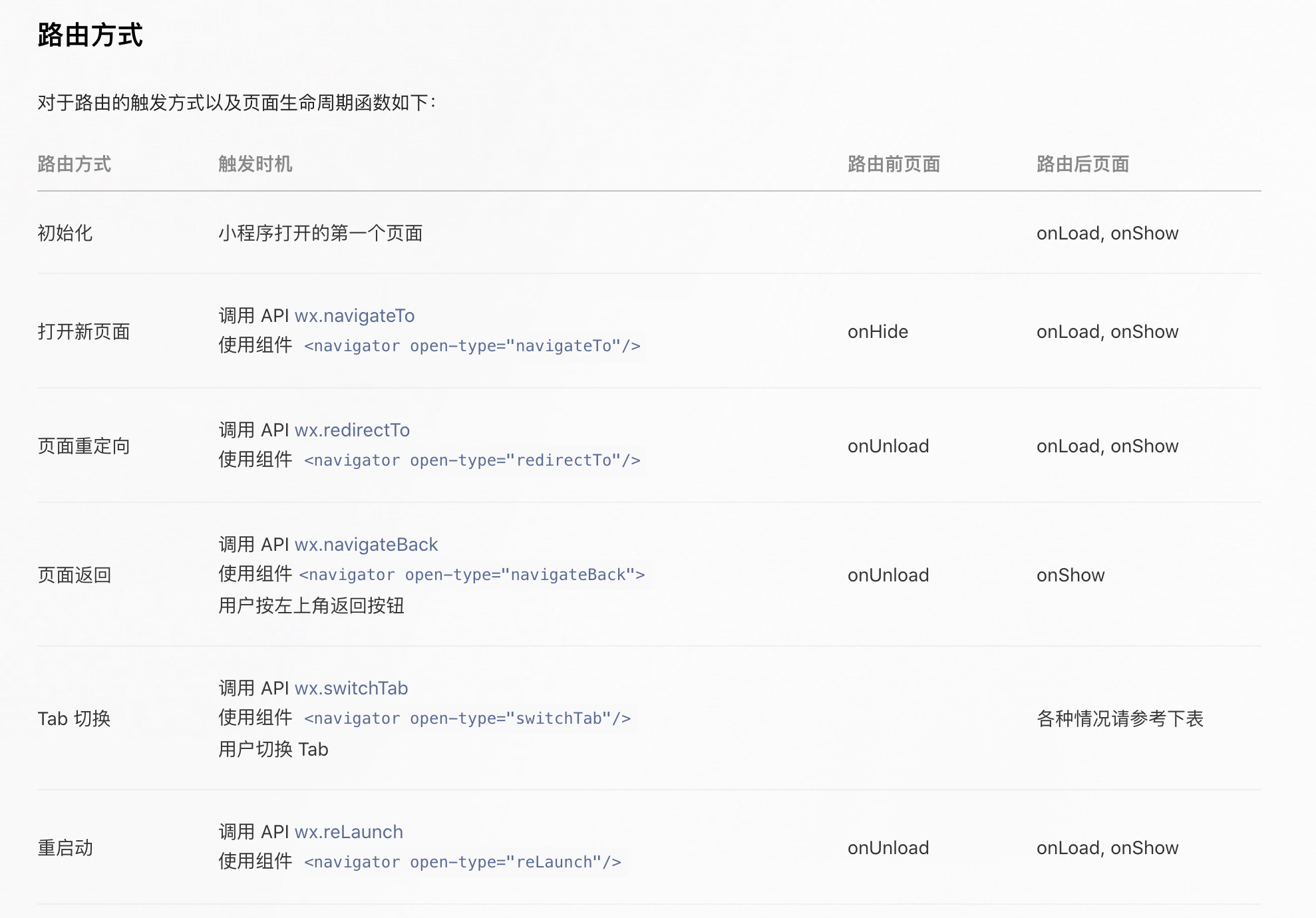Click the 路由方式 column header
Image resolution: width=1316 pixels, height=918 pixels.
click(75, 164)
